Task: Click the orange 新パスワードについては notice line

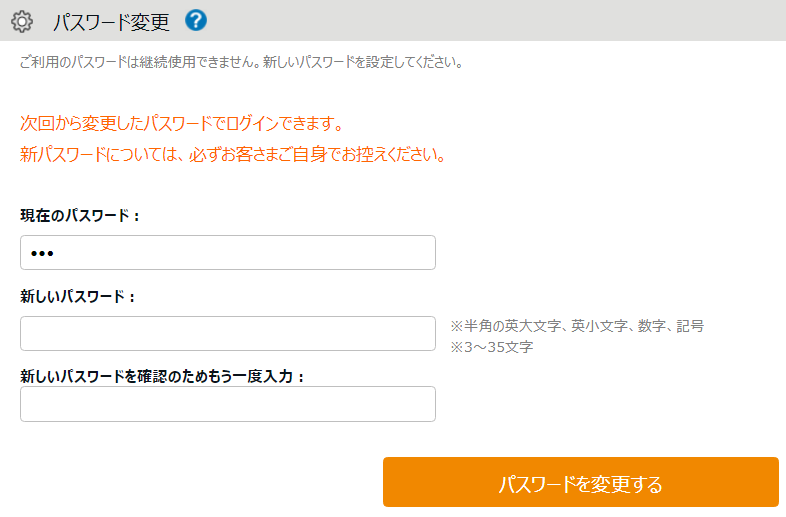Action: tap(232, 155)
